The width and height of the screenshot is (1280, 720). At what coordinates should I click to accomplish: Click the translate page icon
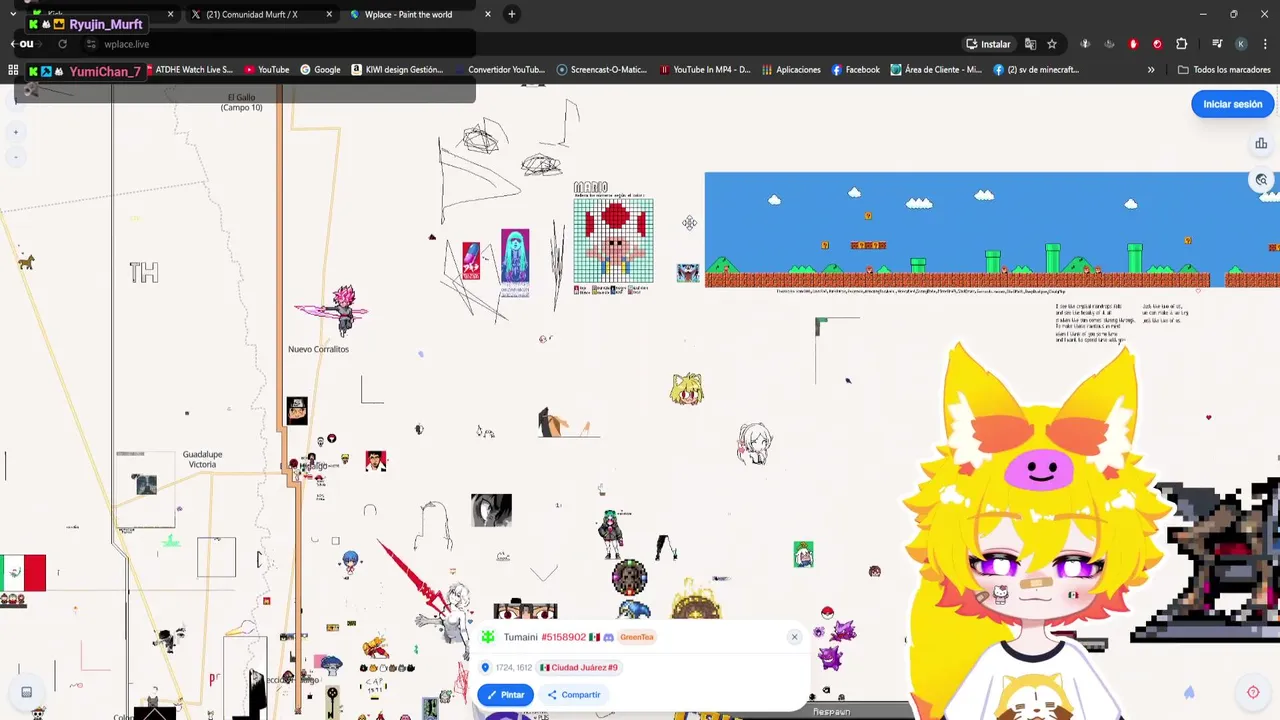pos(1030,44)
